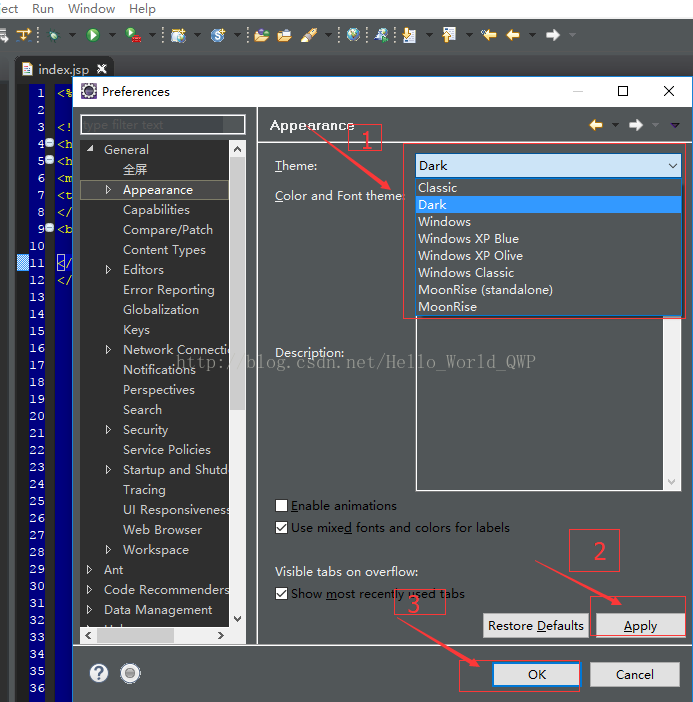Select Classic theme from the list
Viewport: 693px width, 702px height.
coord(548,188)
